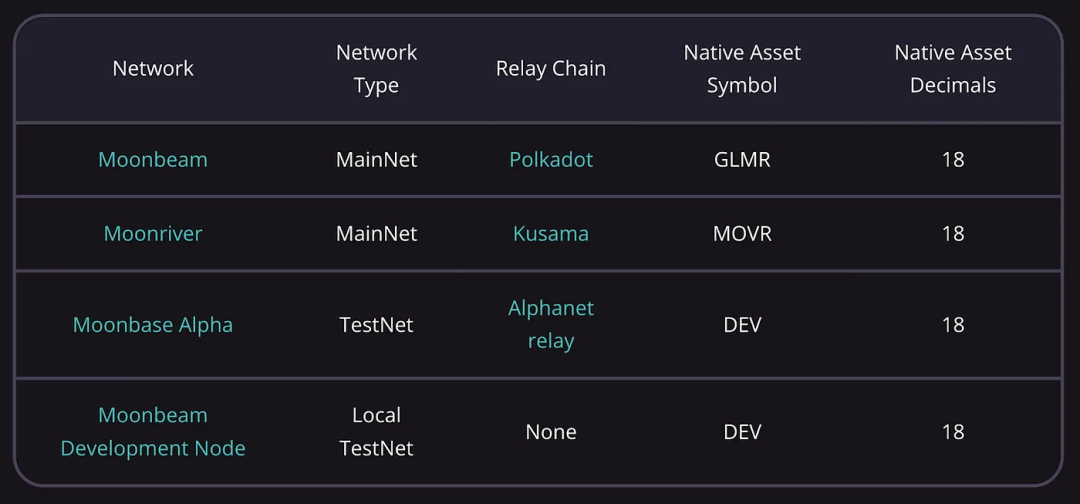The width and height of the screenshot is (1080, 504).
Task: Select the TestNet cell for Moonbase Alpha
Action: coord(377,324)
